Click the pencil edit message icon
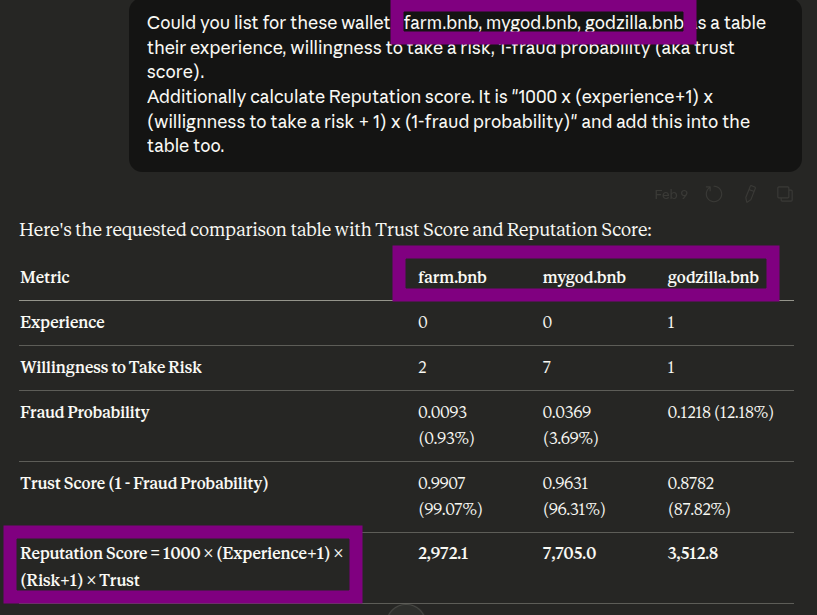The height and width of the screenshot is (615, 817). point(750,194)
